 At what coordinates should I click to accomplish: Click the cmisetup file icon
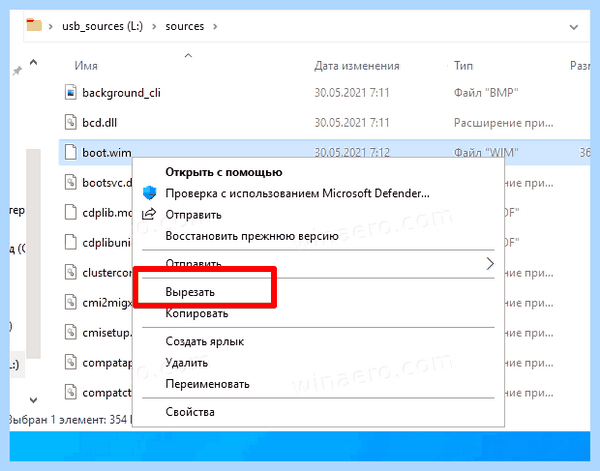pos(70,332)
